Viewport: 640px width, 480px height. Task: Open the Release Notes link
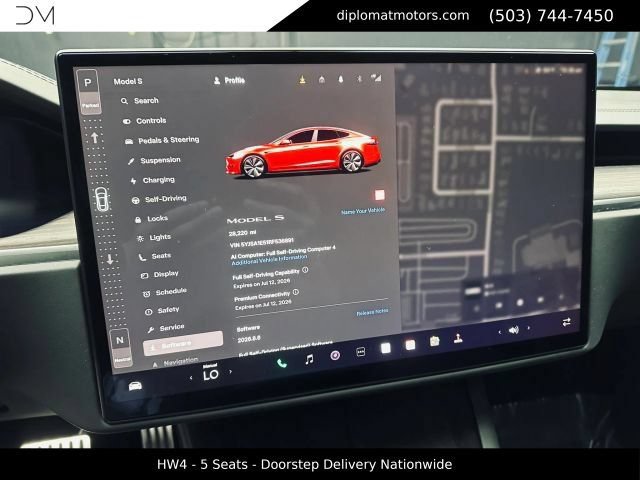372,312
